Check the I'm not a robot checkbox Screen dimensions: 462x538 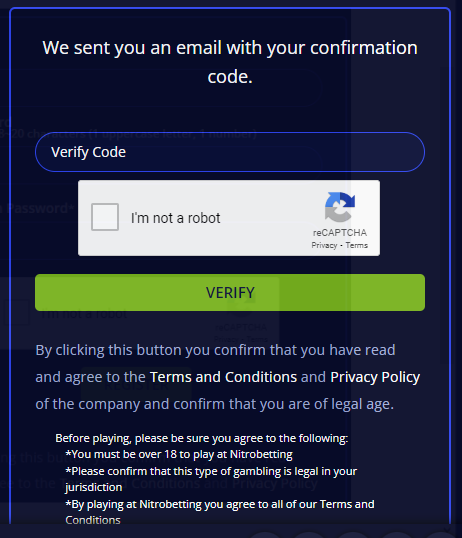[105, 217]
